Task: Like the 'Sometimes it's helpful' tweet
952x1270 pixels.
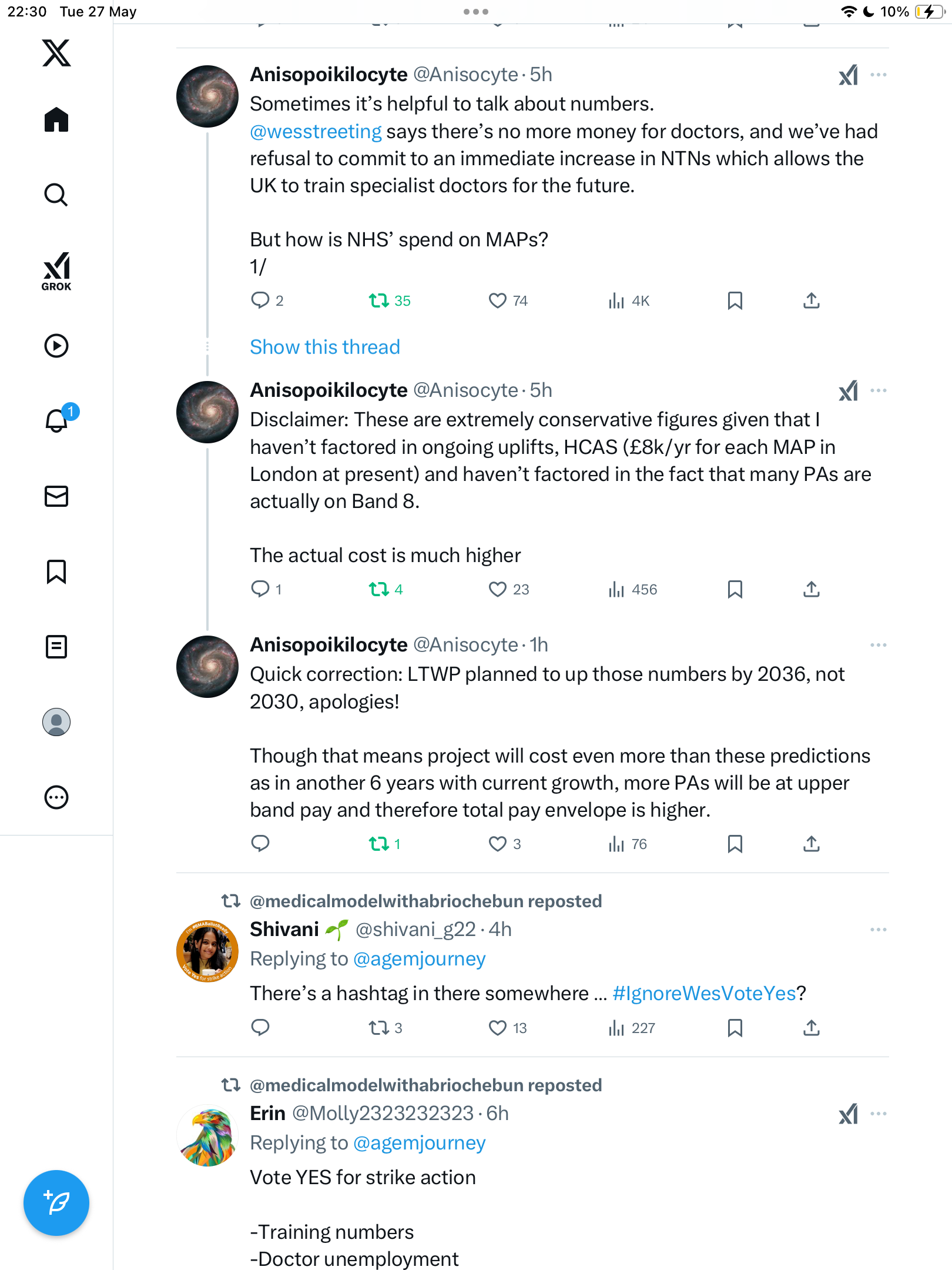Action: point(498,300)
